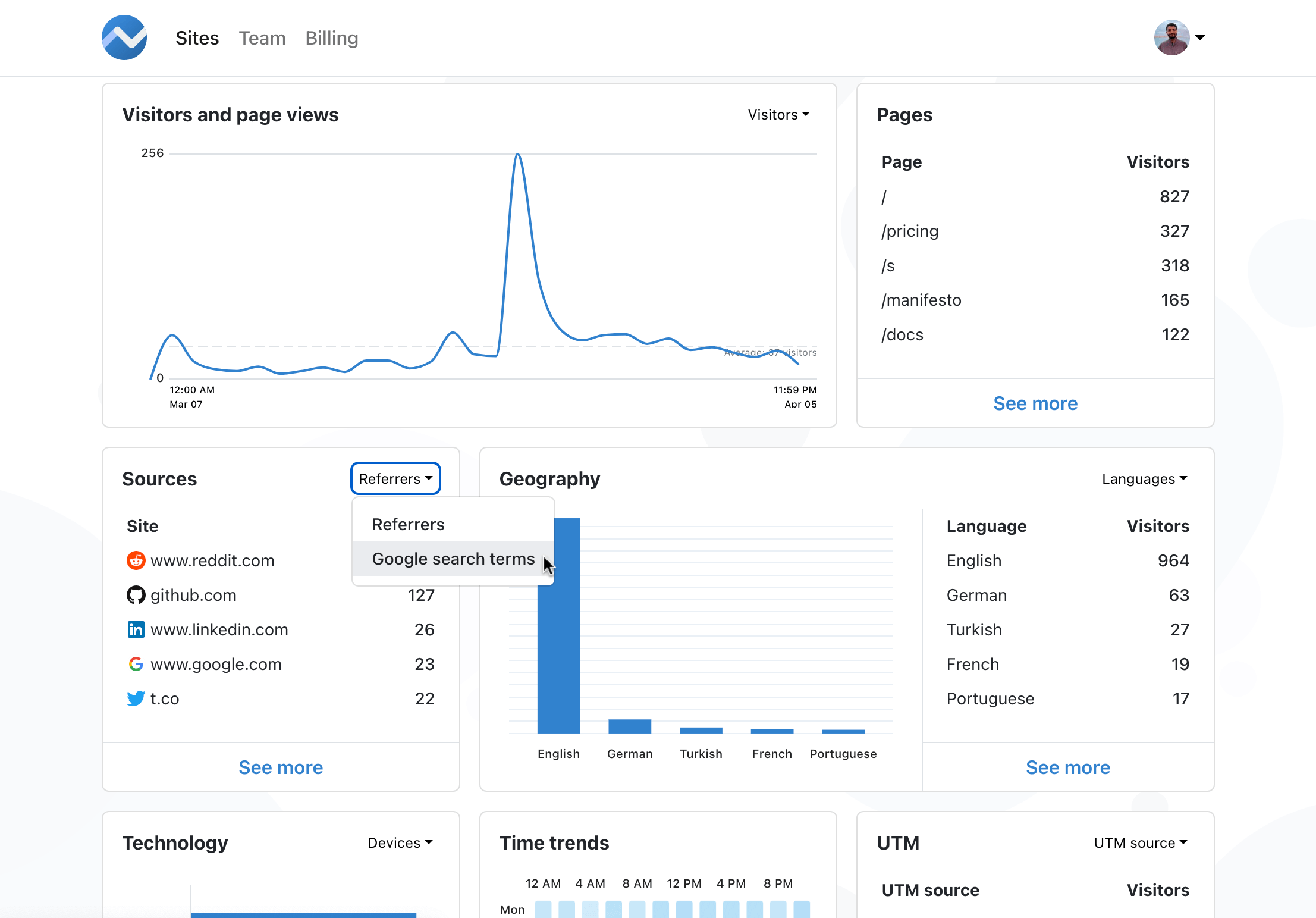The image size is (1316, 918).
Task: Open the Billing page
Action: (331, 37)
